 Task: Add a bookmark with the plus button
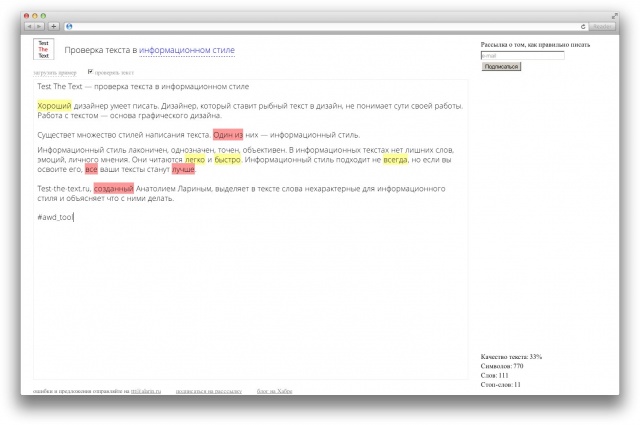pyautogui.click(x=53, y=27)
